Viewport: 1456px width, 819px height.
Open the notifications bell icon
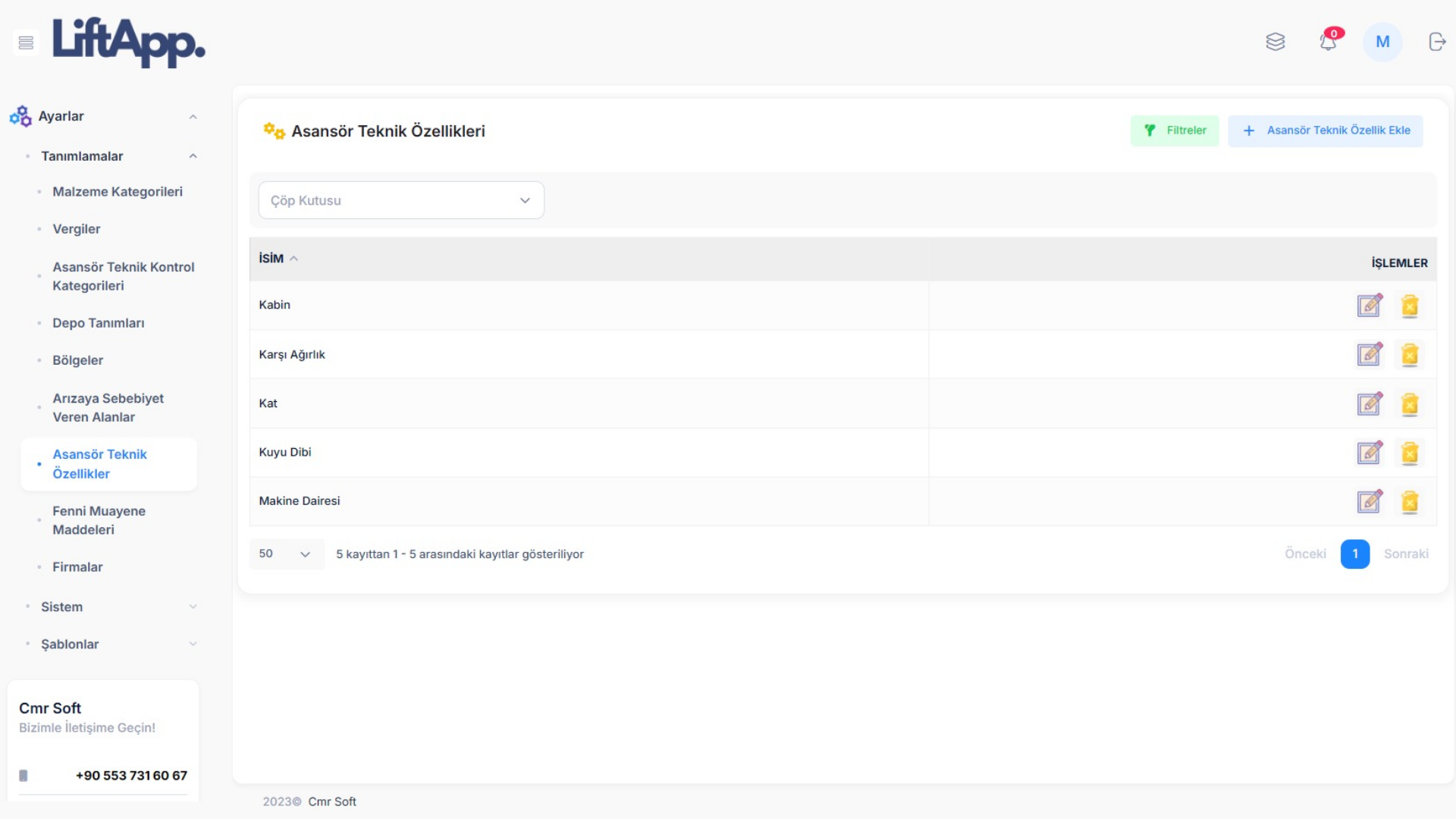[1328, 42]
